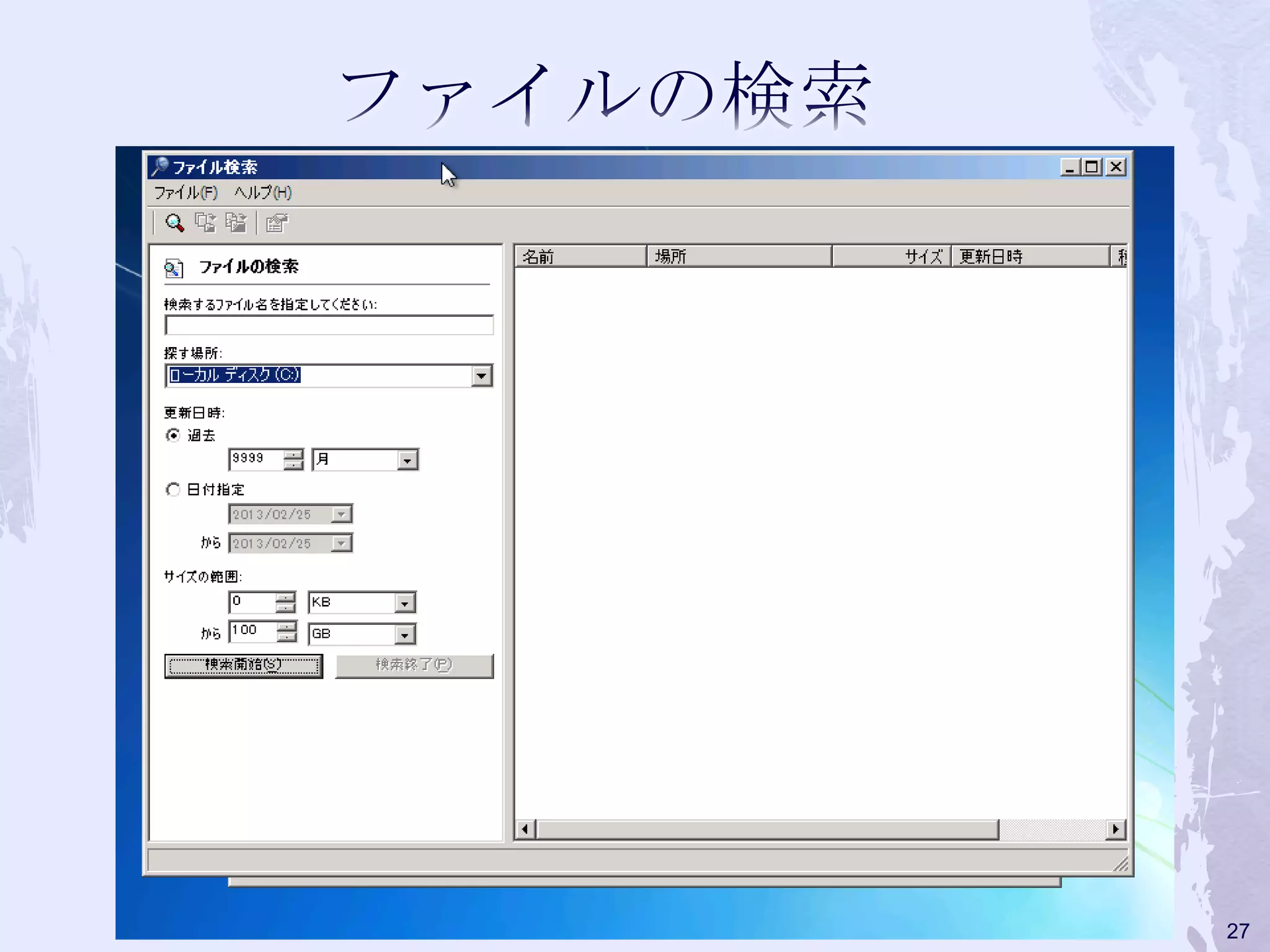This screenshot has height=952, width=1270.
Task: Open the ヘルプ(H) menu
Action: coord(263,193)
